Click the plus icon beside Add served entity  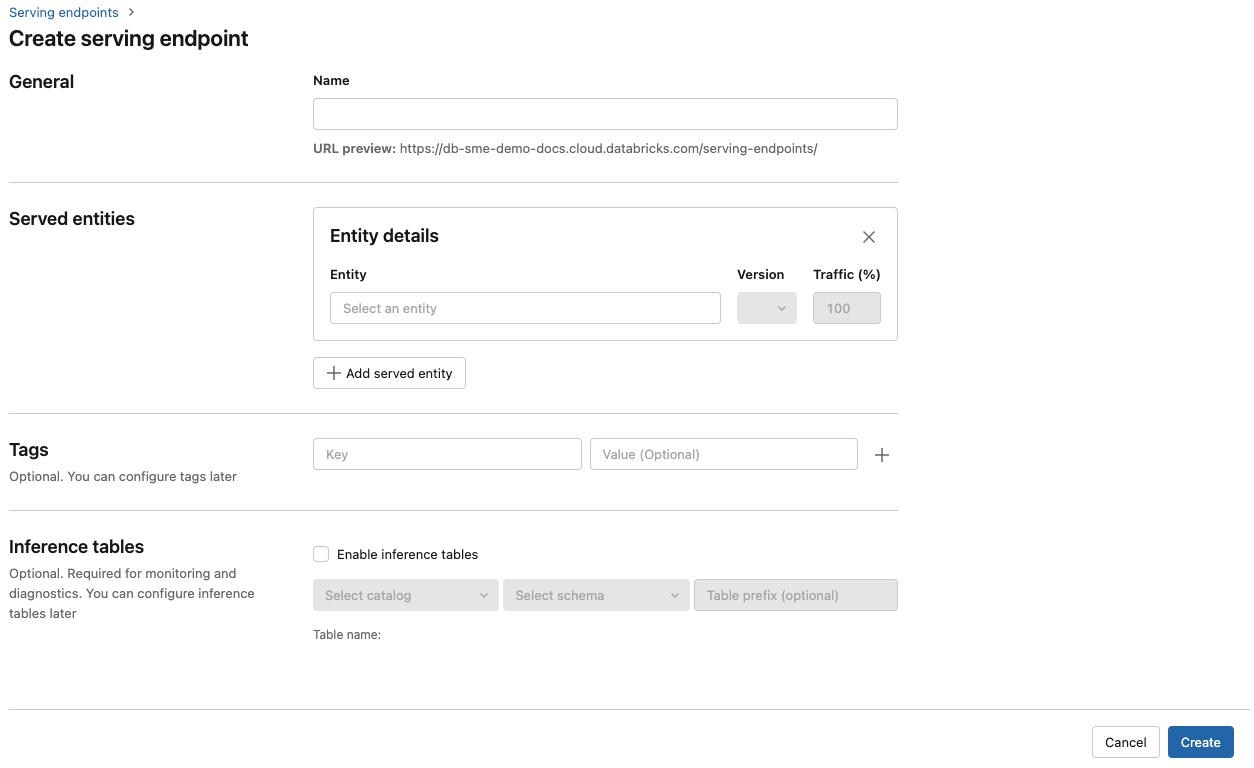click(334, 373)
